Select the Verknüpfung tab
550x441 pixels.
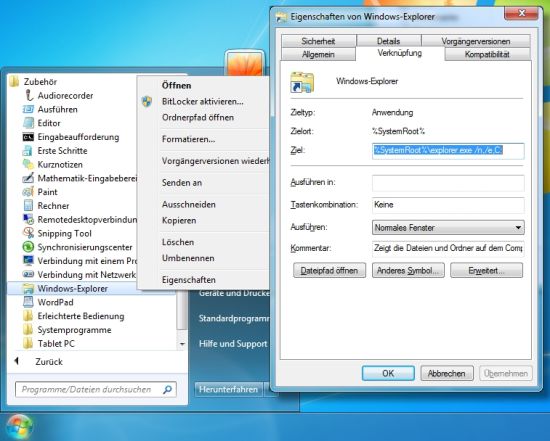400,53
